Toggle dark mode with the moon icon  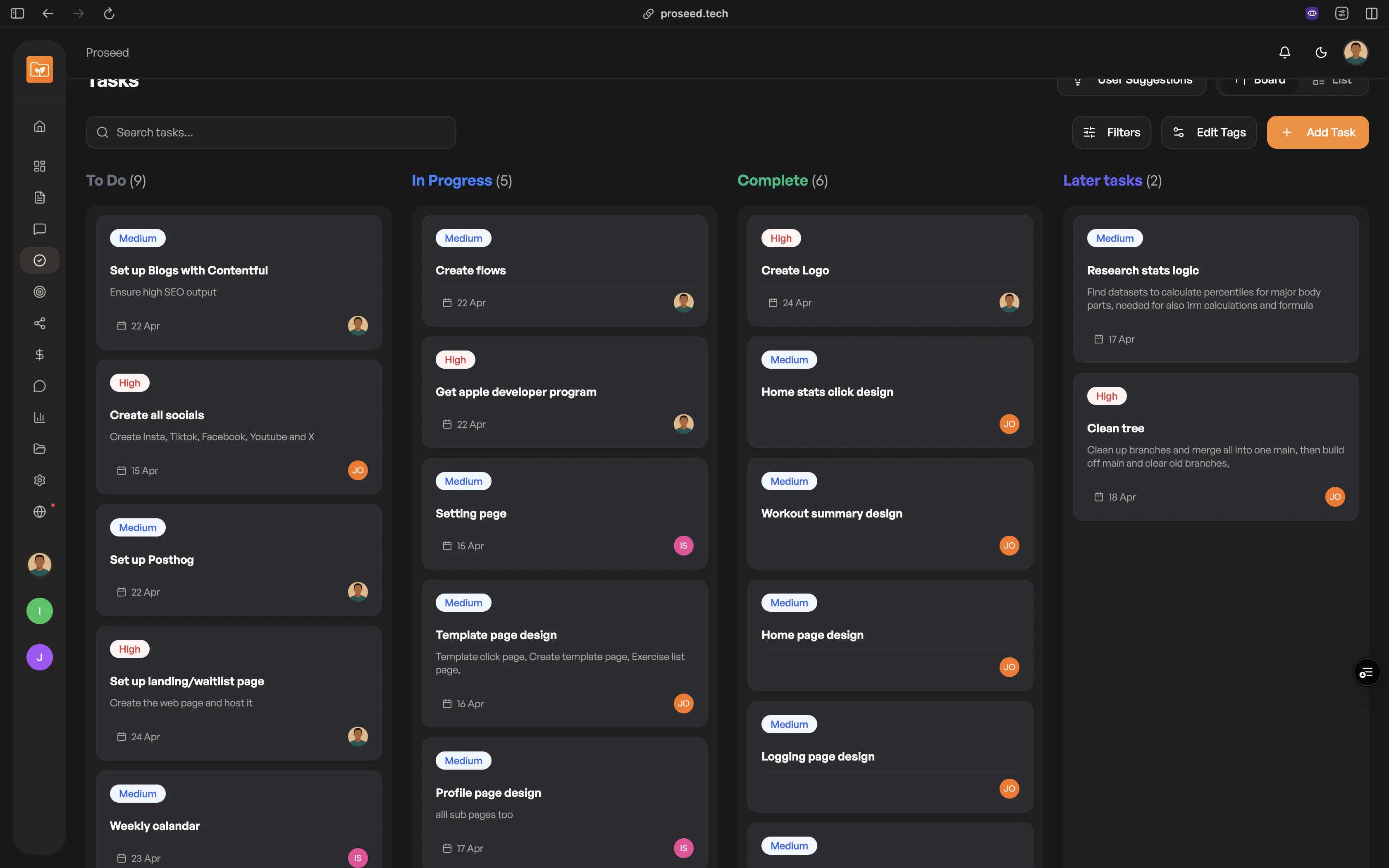pos(1321,52)
